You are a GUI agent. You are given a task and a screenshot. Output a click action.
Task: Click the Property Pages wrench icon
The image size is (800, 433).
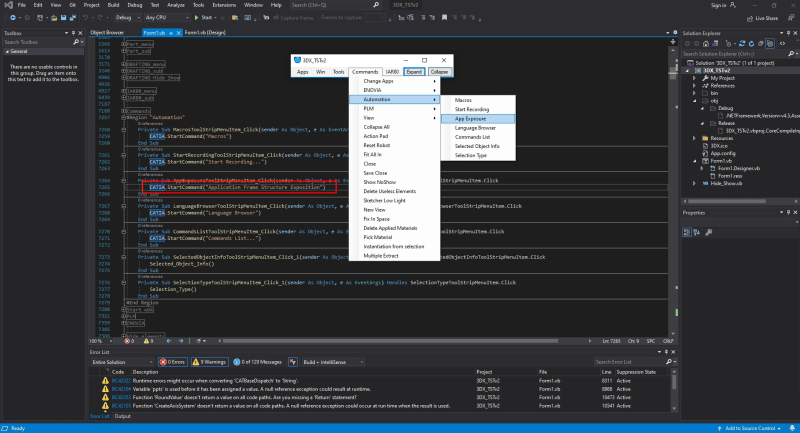coord(709,233)
